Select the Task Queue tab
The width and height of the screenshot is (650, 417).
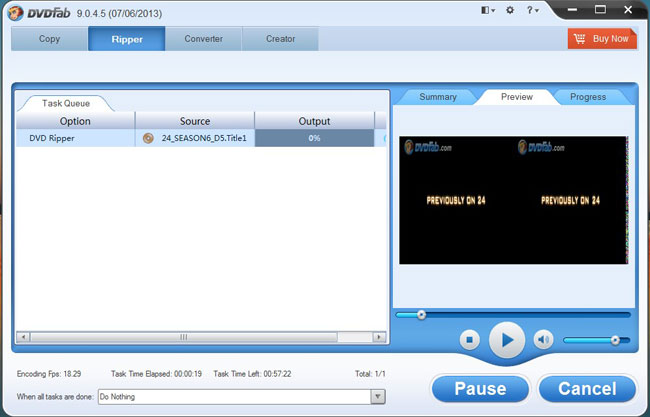point(65,103)
